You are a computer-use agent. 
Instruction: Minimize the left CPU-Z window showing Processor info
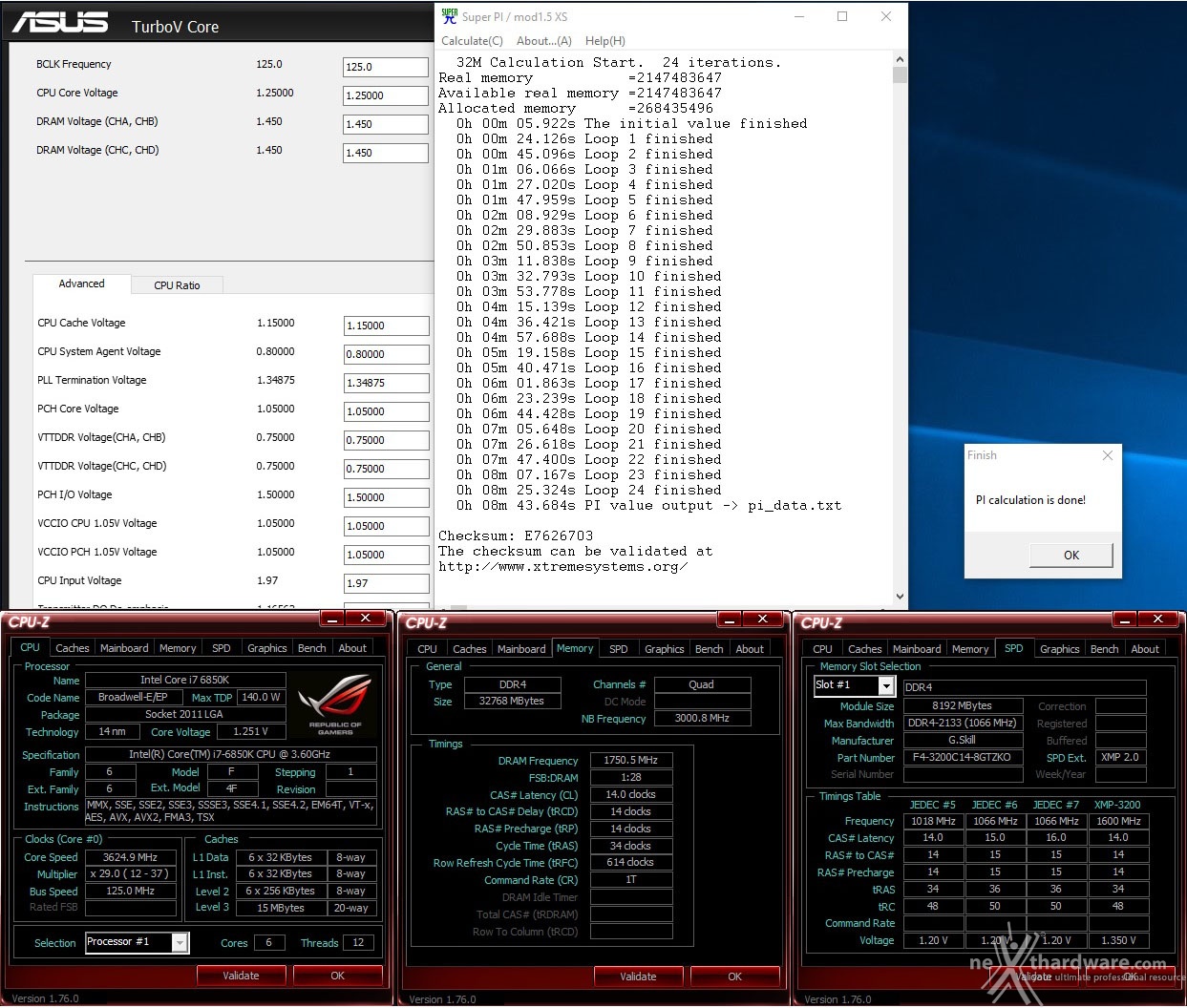[332, 619]
